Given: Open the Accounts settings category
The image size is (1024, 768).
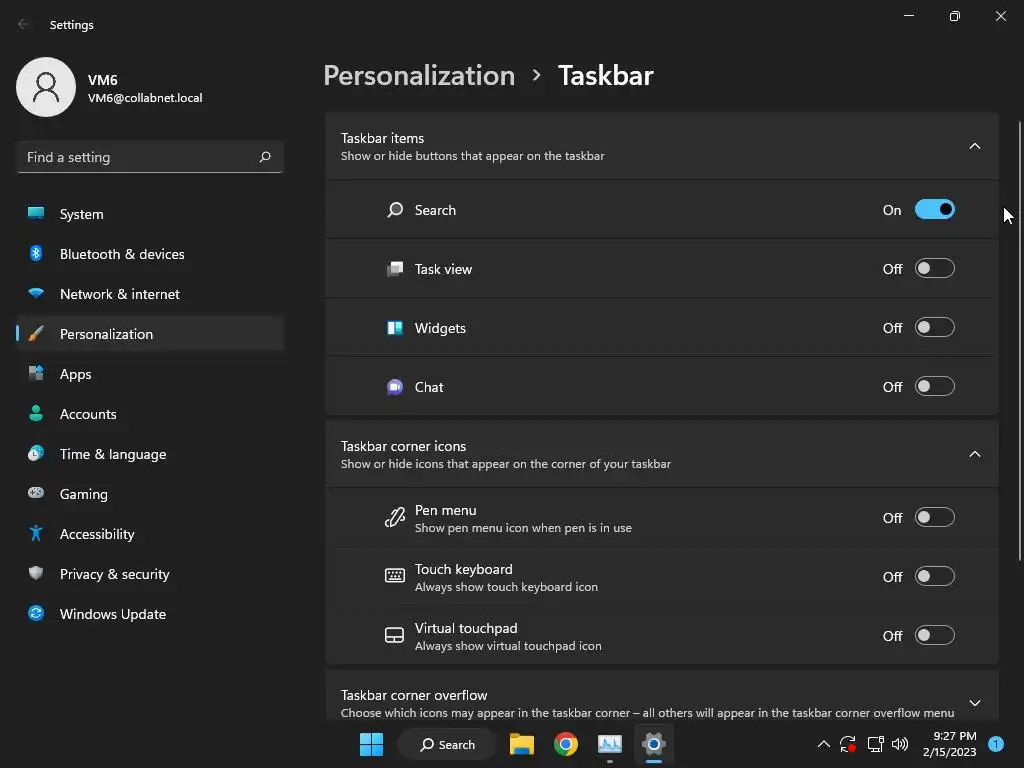Looking at the screenshot, I should 150,413.
